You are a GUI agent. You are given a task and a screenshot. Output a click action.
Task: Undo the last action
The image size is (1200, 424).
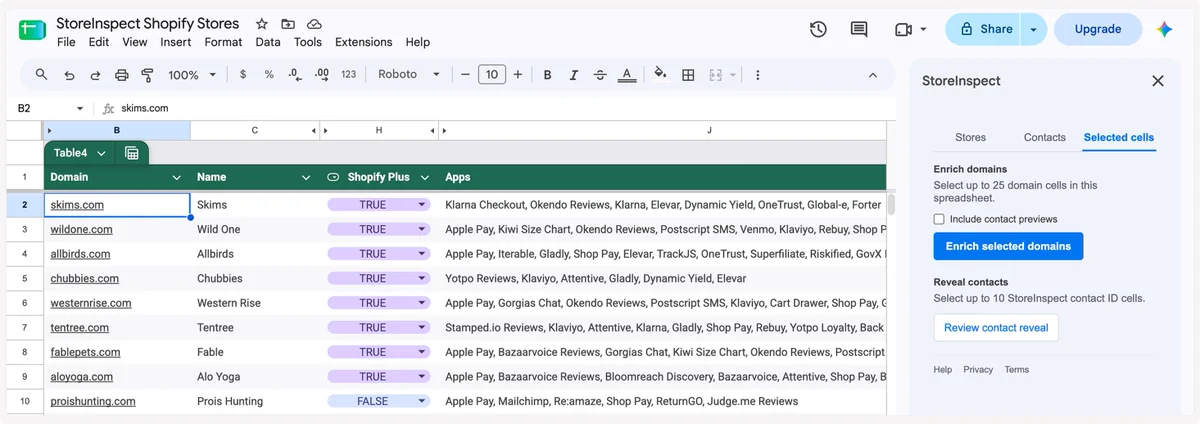click(69, 75)
